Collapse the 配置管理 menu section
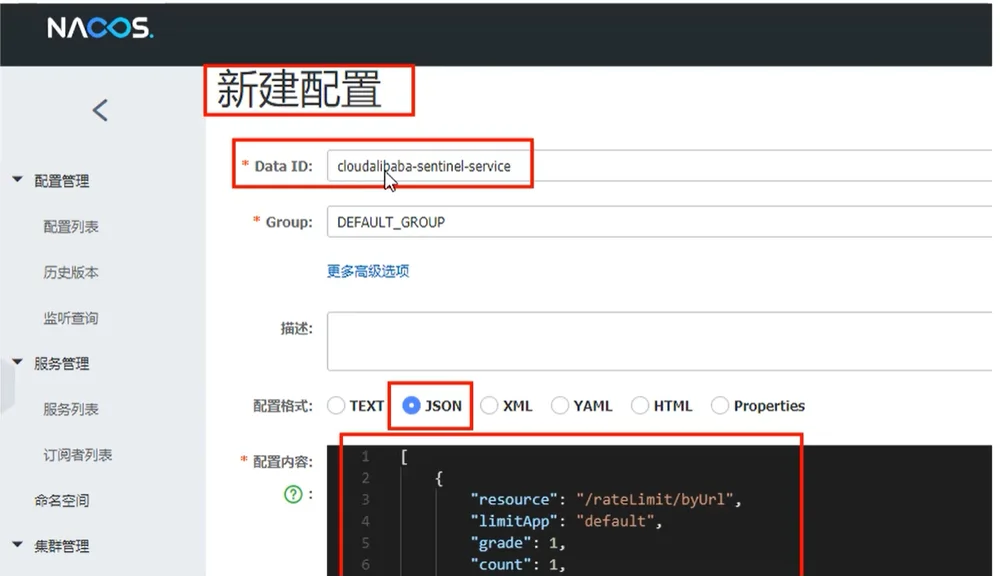The width and height of the screenshot is (1000, 576). pyautogui.click(x=17, y=180)
